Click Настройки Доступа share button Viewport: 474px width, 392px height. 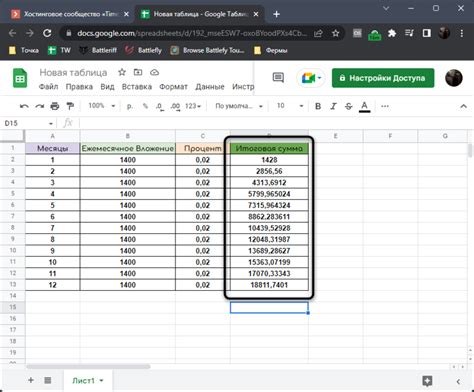(383, 78)
